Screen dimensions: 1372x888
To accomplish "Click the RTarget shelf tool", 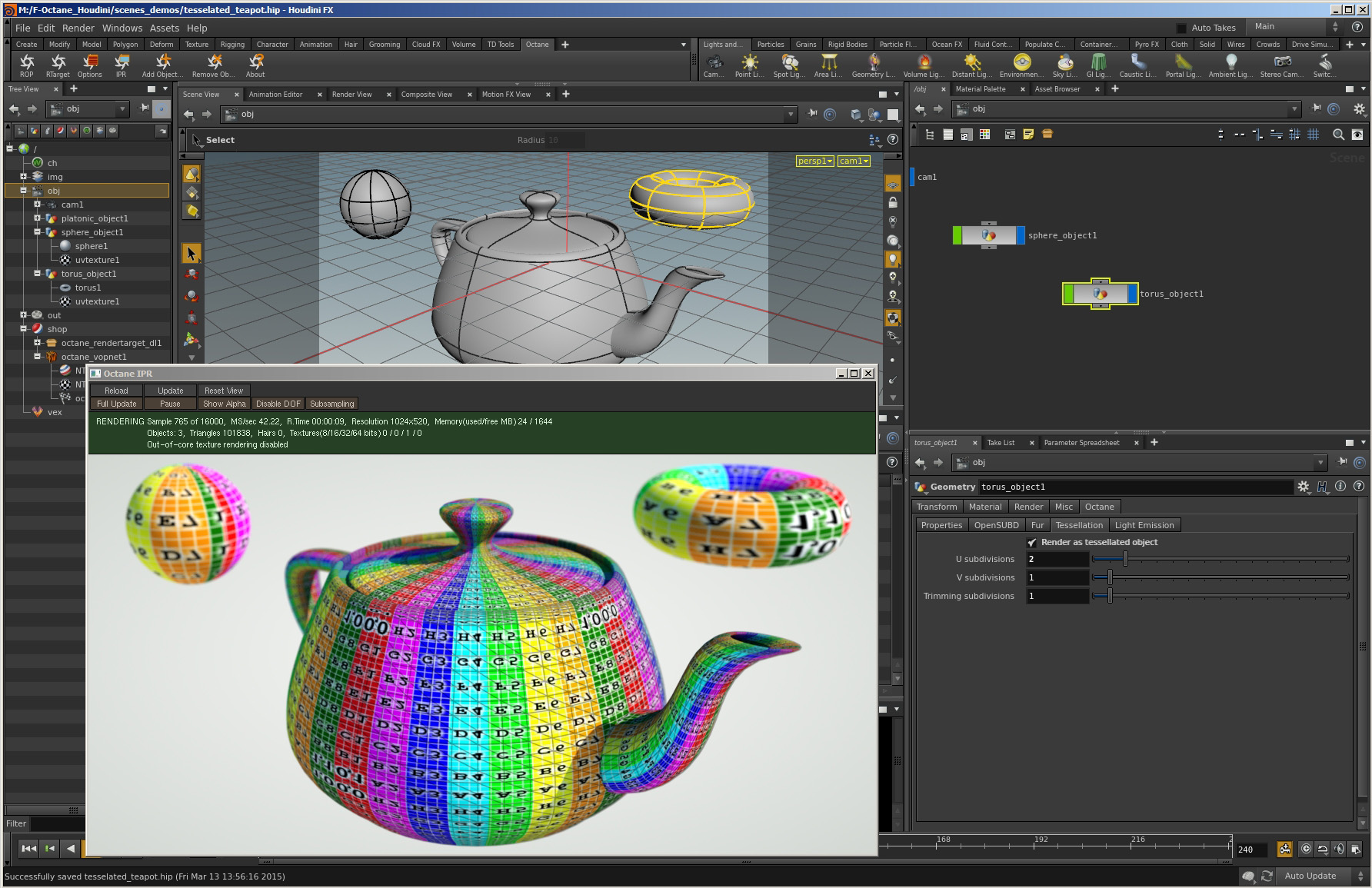I will 58,65.
